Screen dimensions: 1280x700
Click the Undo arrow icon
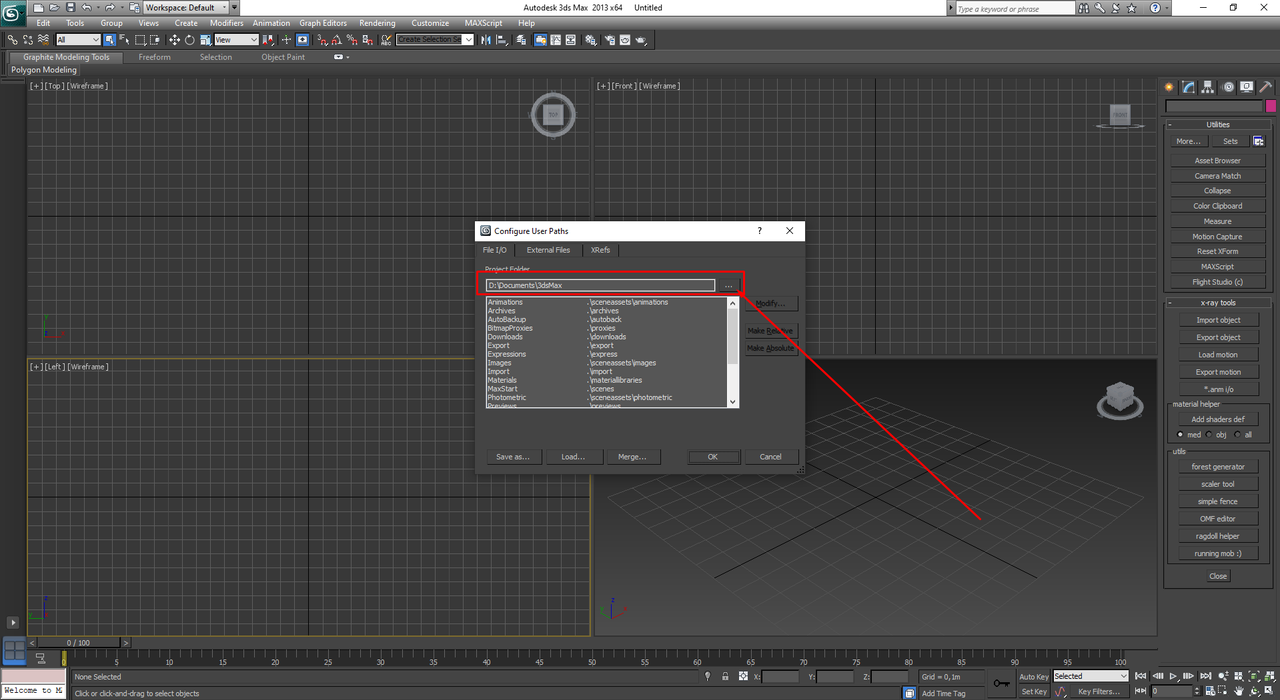(x=87, y=7)
